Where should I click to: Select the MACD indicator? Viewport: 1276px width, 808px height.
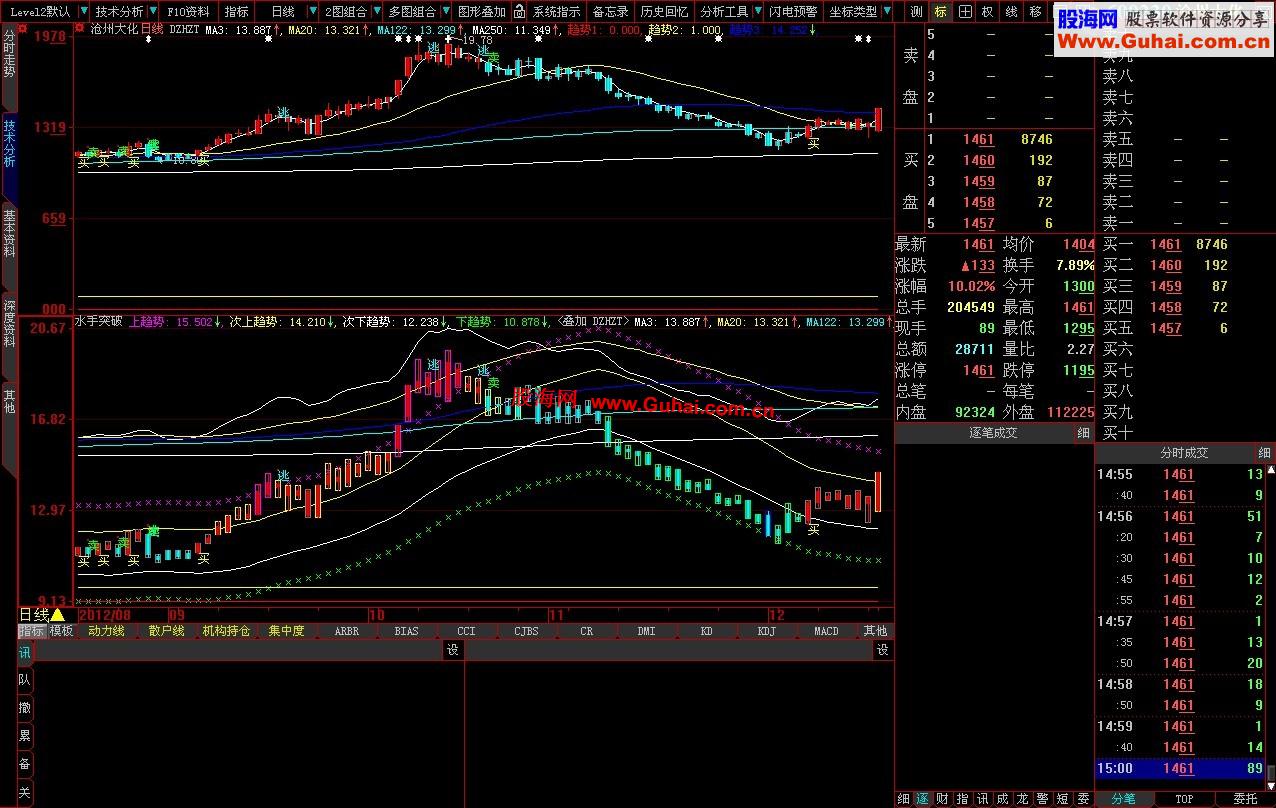coord(826,631)
